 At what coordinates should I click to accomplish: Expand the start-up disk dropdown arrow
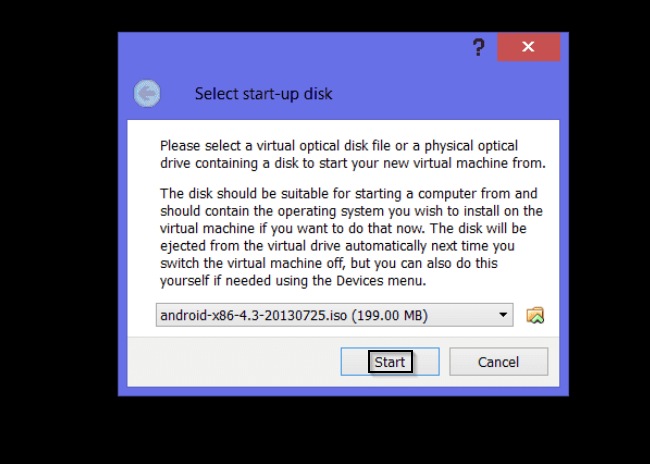(x=503, y=315)
